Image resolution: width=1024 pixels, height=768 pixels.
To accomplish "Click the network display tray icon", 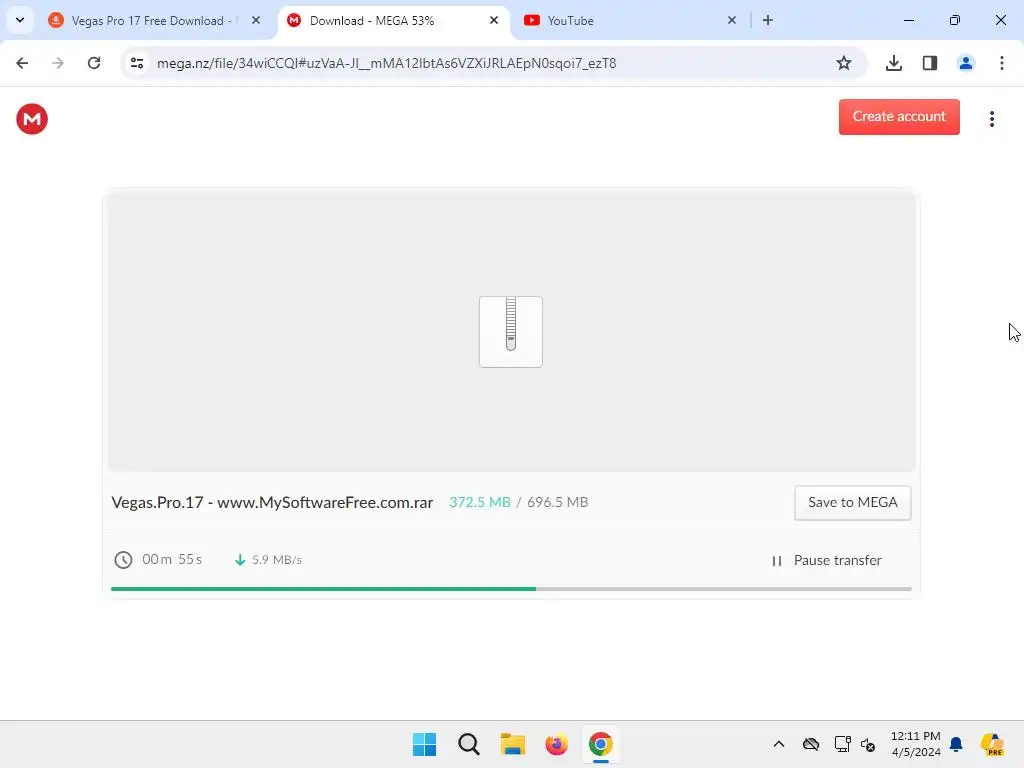I will pos(842,744).
